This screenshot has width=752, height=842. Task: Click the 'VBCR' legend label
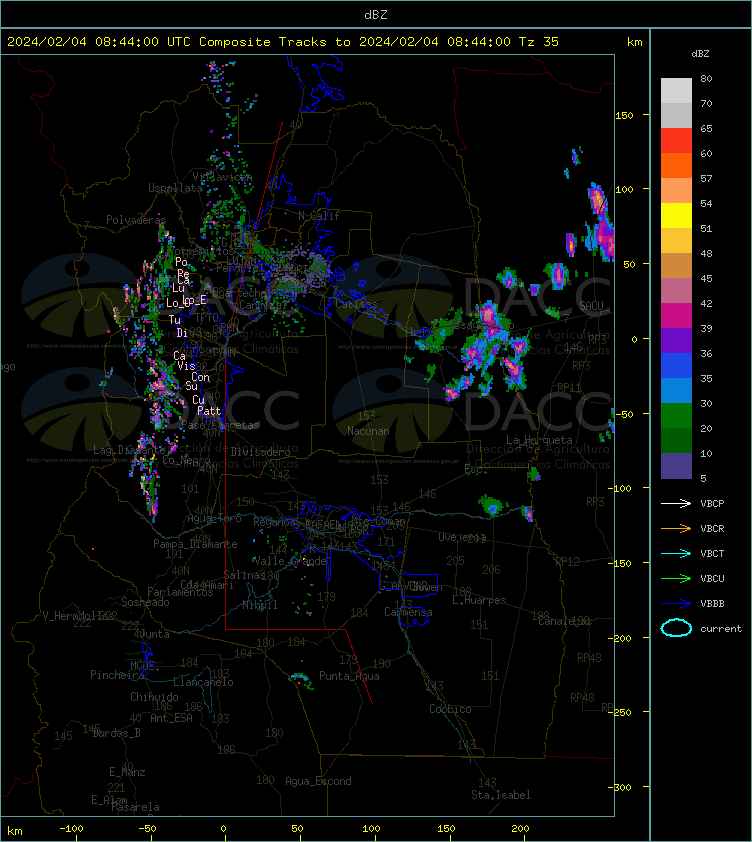(x=712, y=529)
